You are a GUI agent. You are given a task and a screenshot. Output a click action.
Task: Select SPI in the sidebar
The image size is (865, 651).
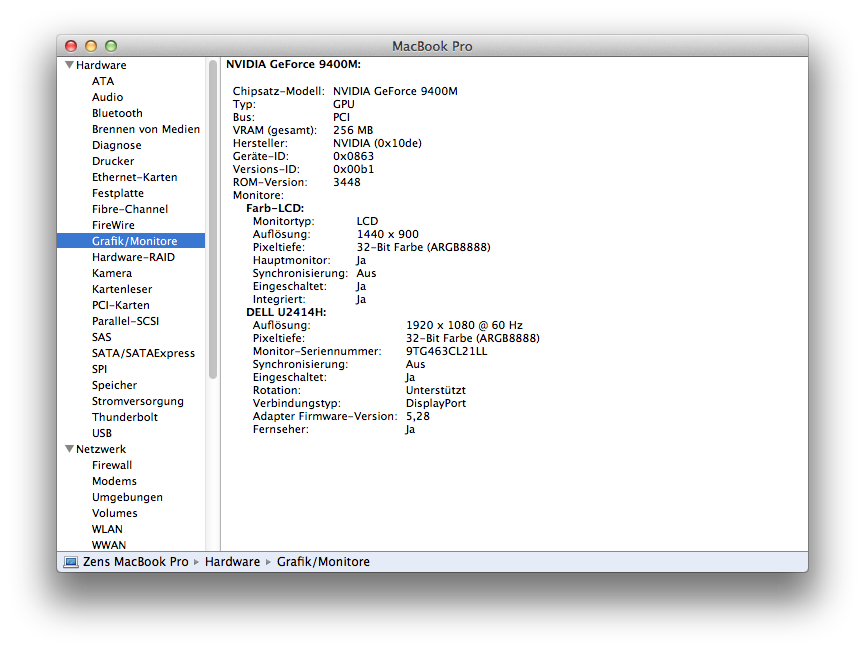point(99,369)
